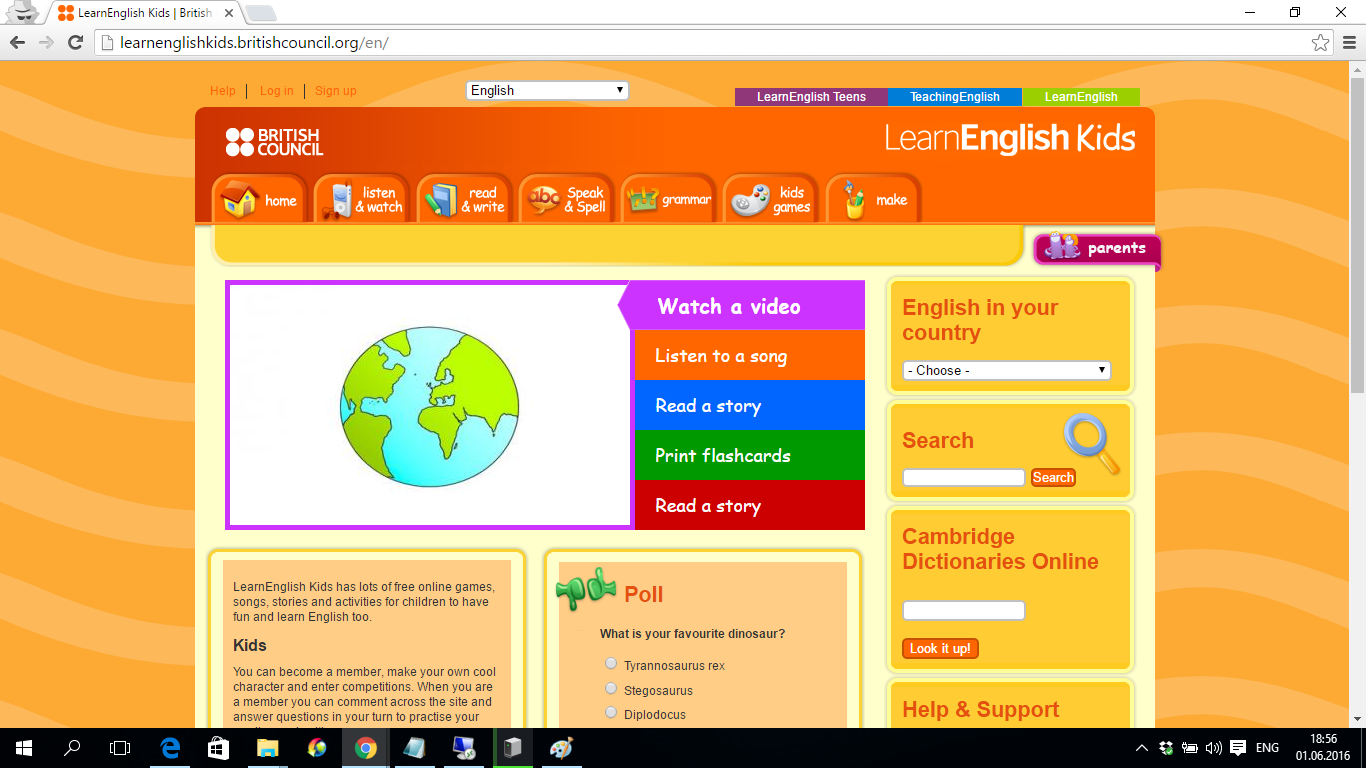Click the volume speaker tray icon
This screenshot has height=768, width=1366.
[1214, 748]
